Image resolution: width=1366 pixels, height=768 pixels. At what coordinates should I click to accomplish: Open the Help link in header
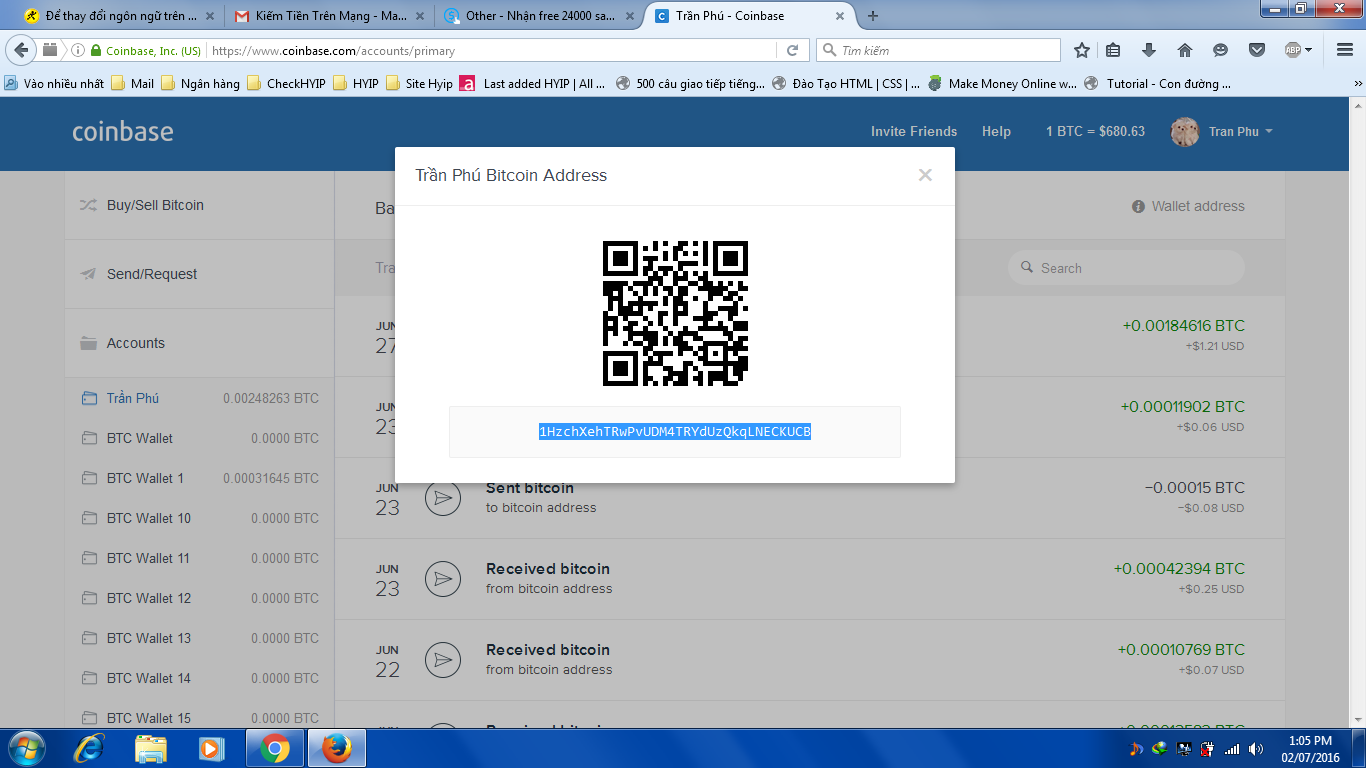pyautogui.click(x=996, y=131)
